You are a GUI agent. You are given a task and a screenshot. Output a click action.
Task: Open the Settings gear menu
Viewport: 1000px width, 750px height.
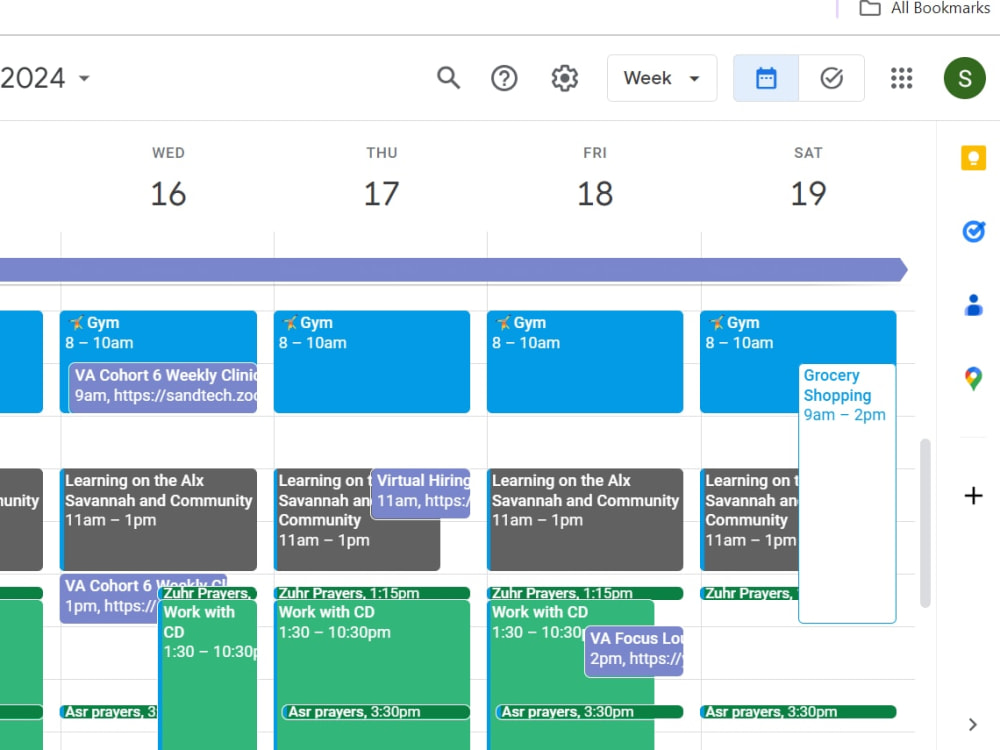tap(564, 78)
